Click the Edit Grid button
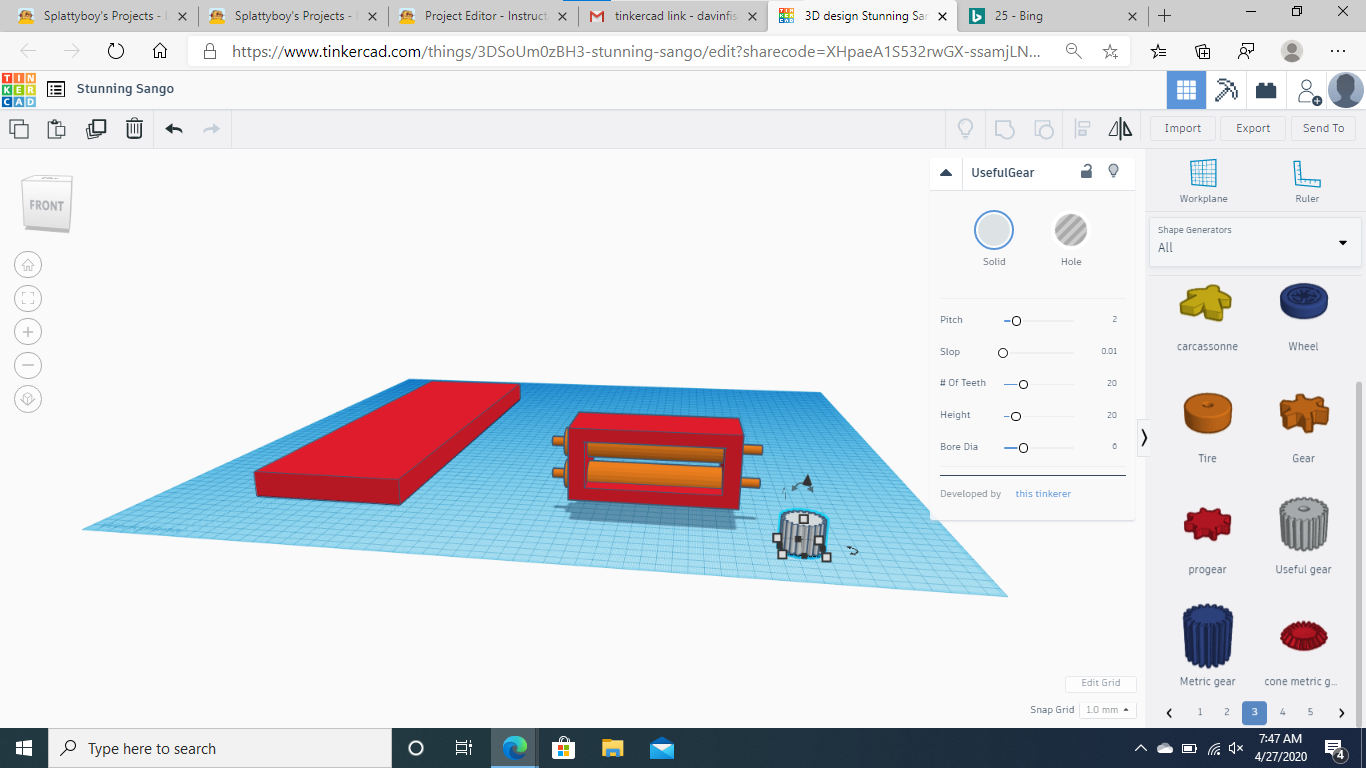The image size is (1366, 768). pyautogui.click(x=1101, y=683)
